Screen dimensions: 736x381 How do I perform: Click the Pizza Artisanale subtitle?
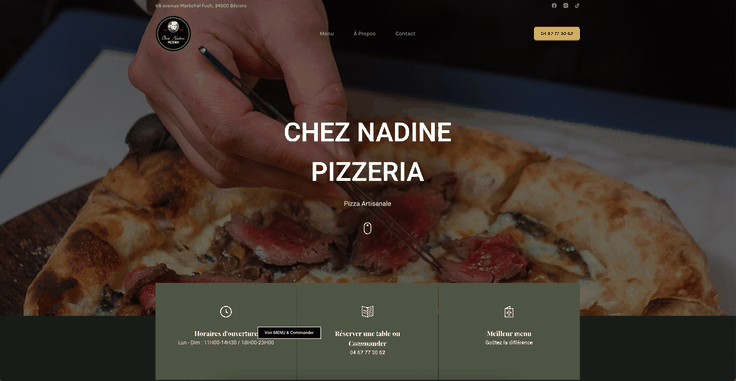[368, 204]
